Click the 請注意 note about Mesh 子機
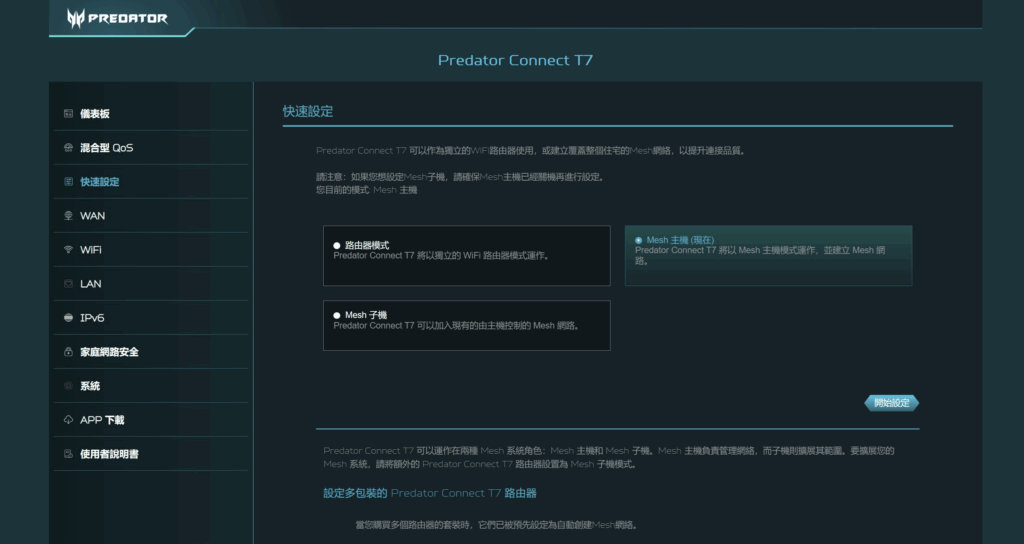 (x=461, y=177)
